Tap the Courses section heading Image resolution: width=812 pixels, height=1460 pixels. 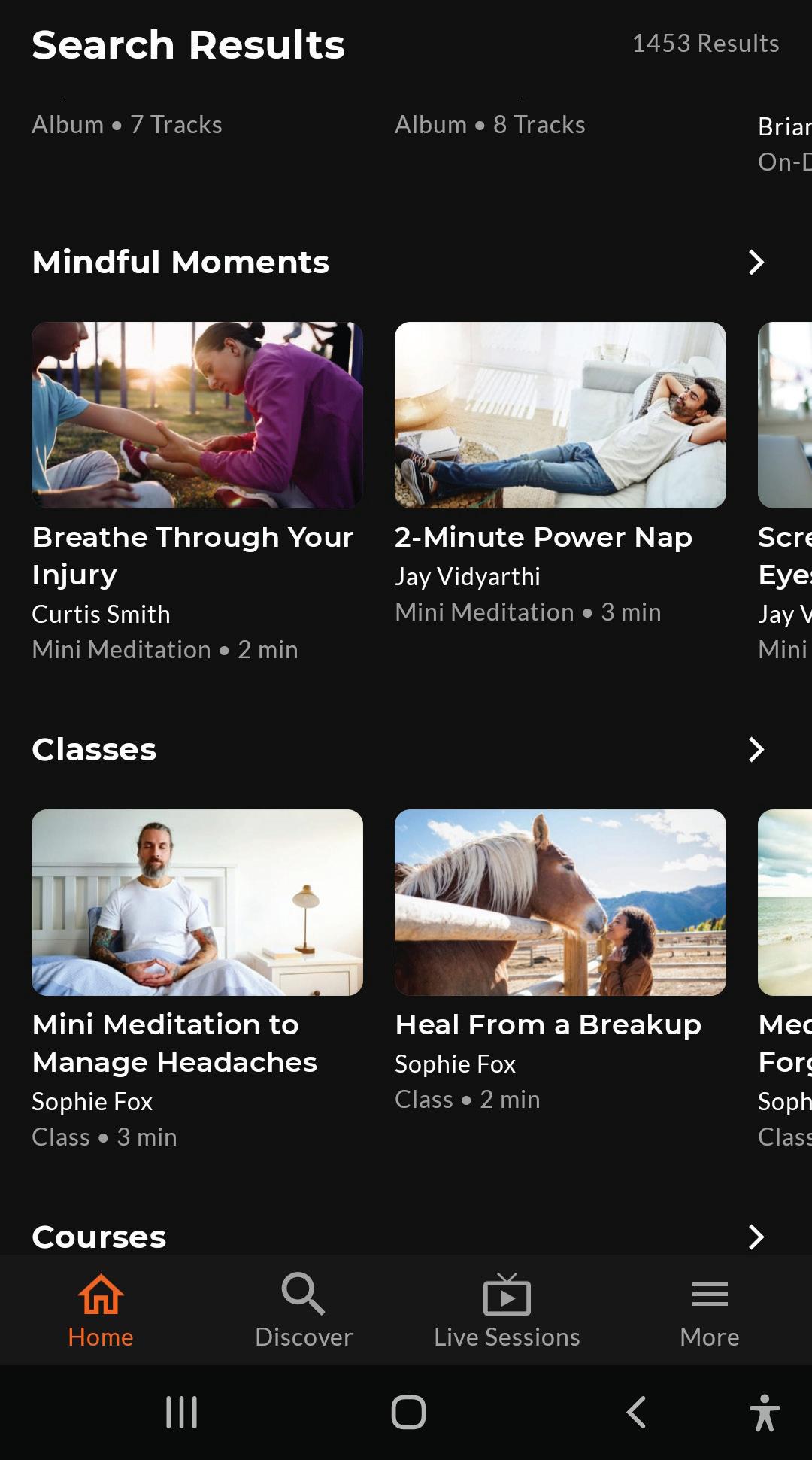click(x=98, y=1237)
